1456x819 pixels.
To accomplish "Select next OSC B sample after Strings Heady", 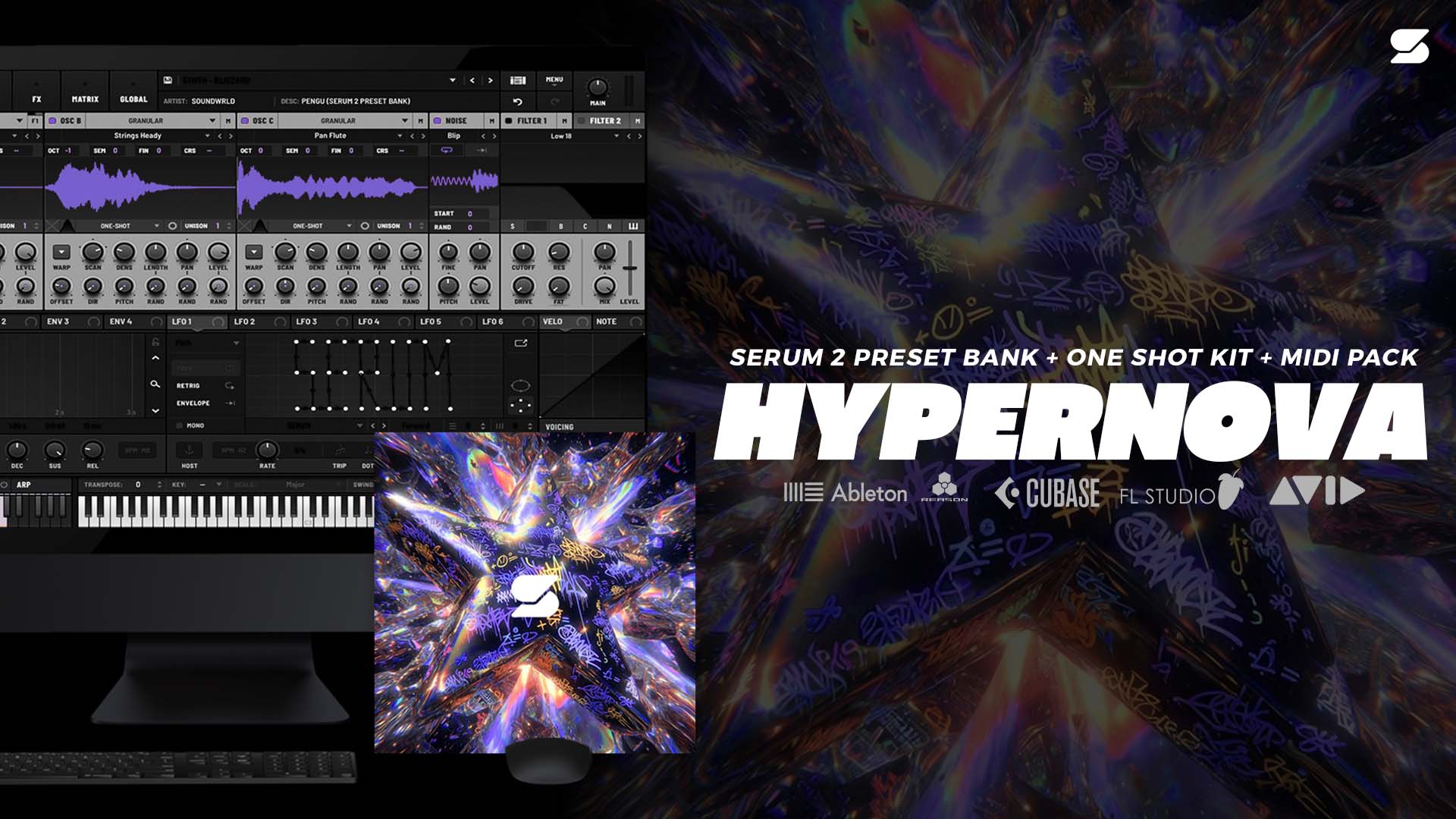I will [231, 136].
